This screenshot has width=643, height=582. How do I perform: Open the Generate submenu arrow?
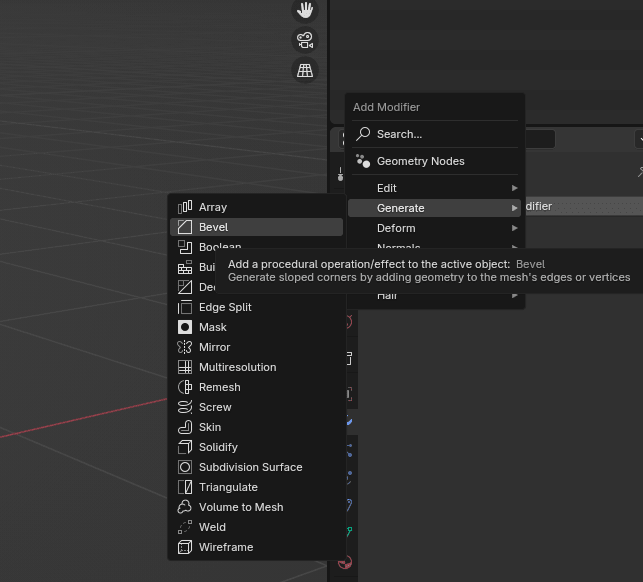515,208
